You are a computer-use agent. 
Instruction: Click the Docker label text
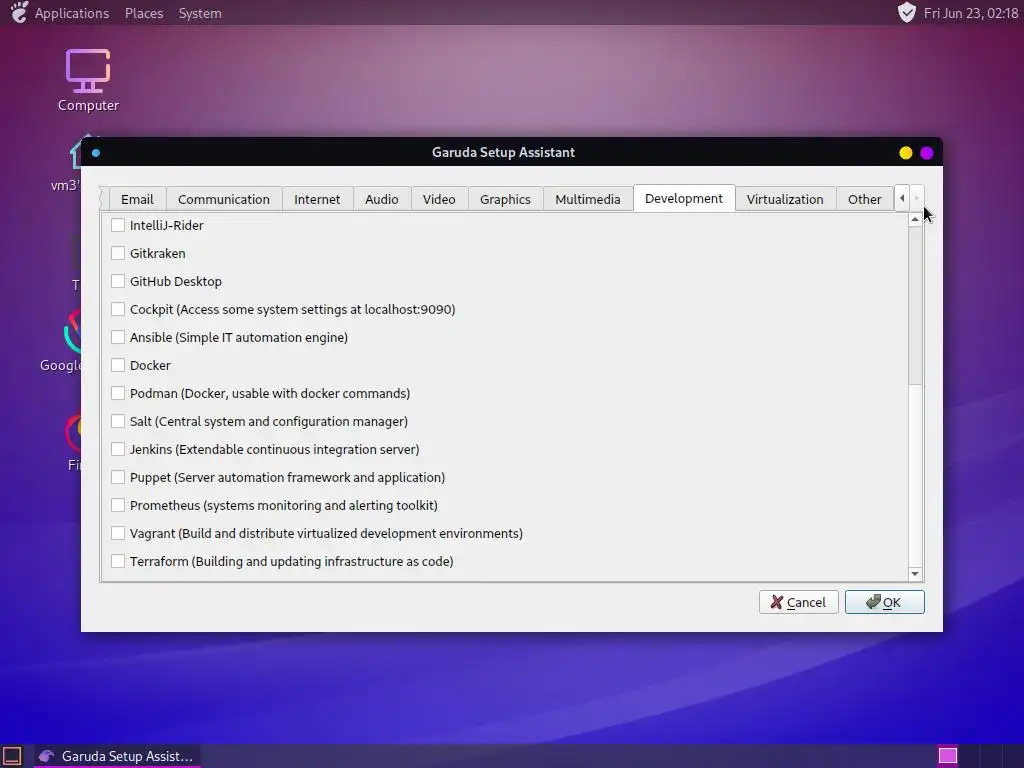[x=150, y=366]
